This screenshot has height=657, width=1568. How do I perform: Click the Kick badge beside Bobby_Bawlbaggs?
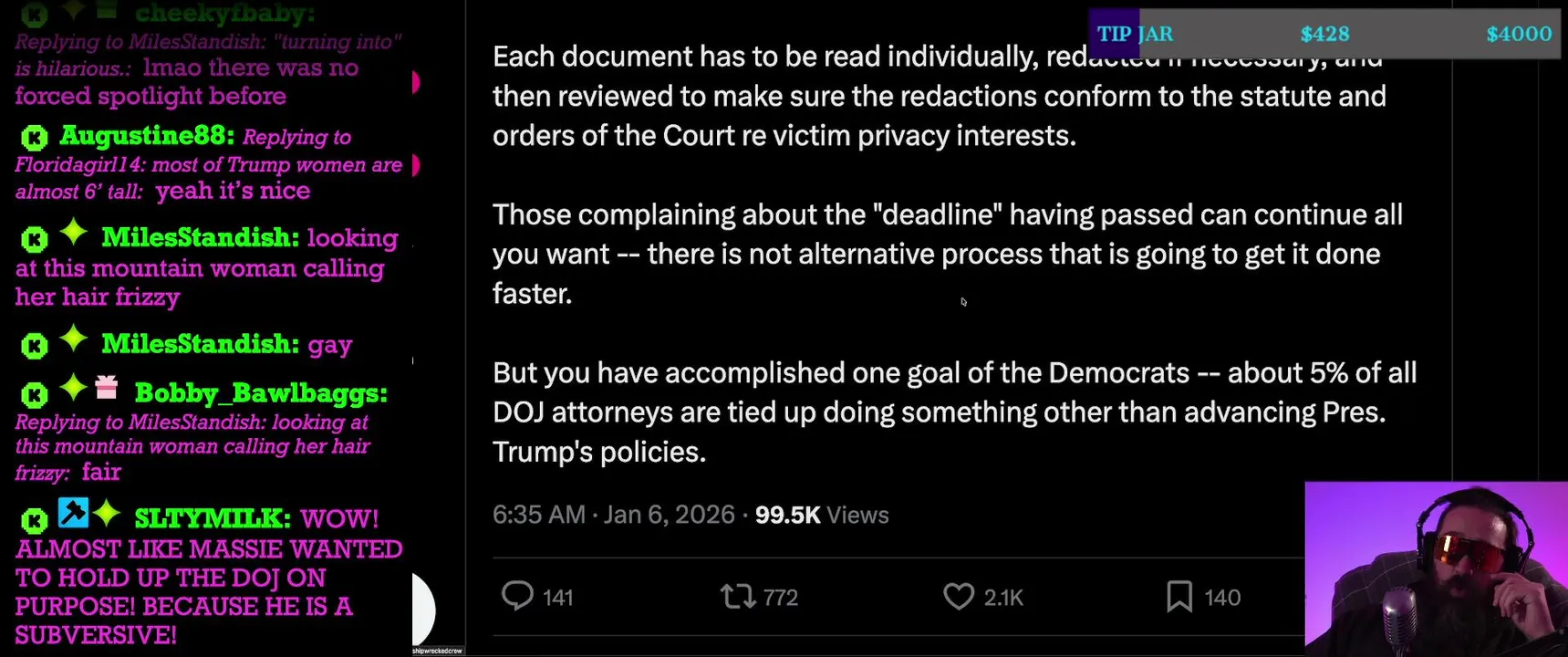(35, 394)
